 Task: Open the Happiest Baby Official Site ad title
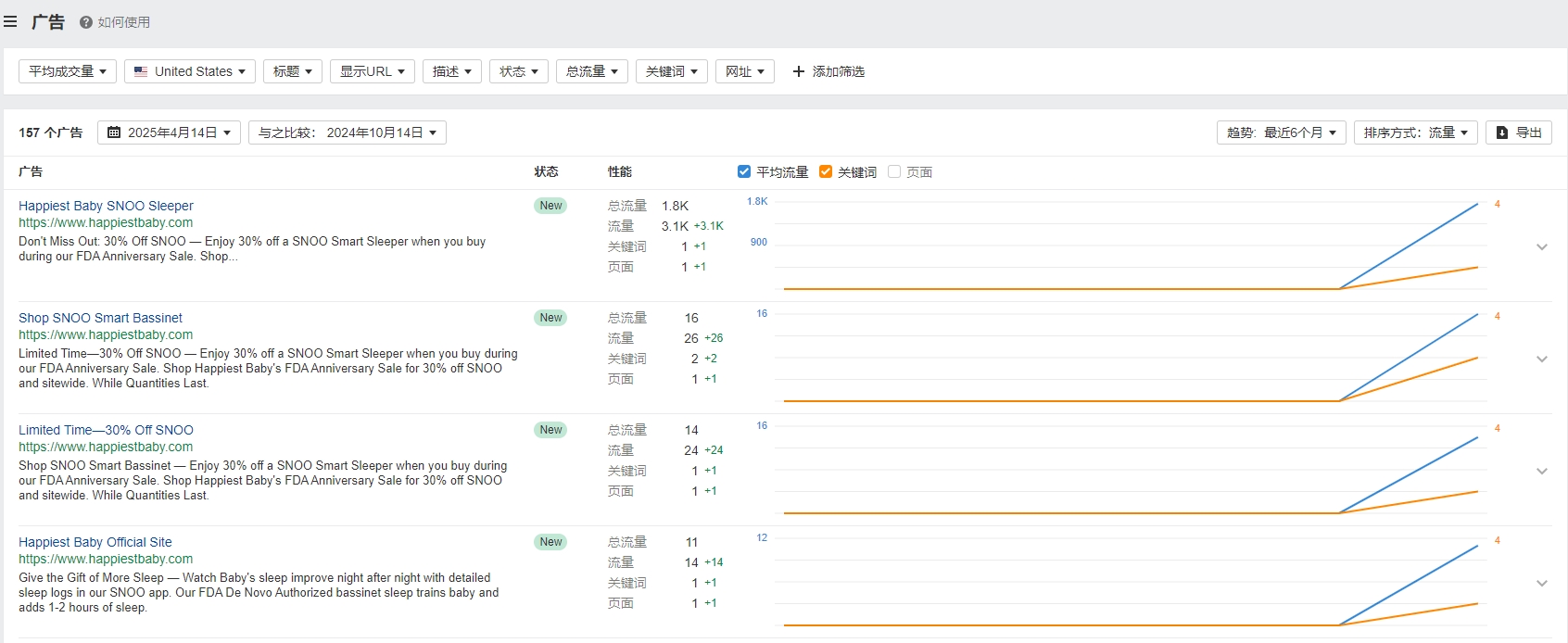pyautogui.click(x=95, y=542)
